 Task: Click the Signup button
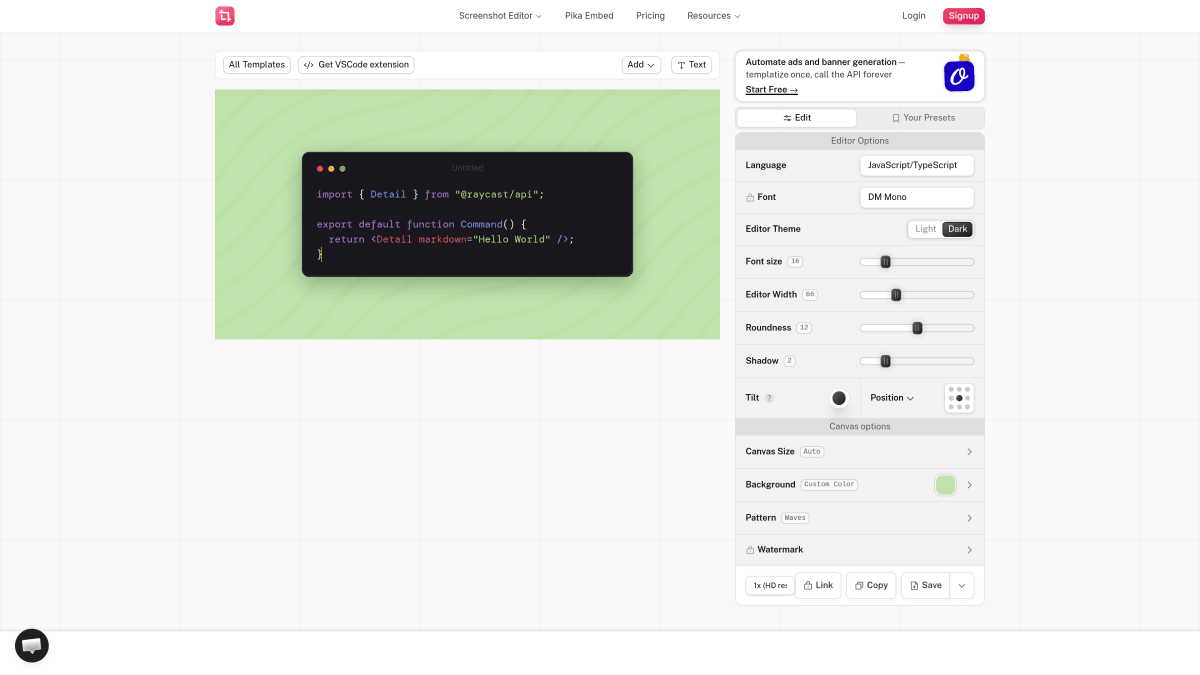(964, 16)
